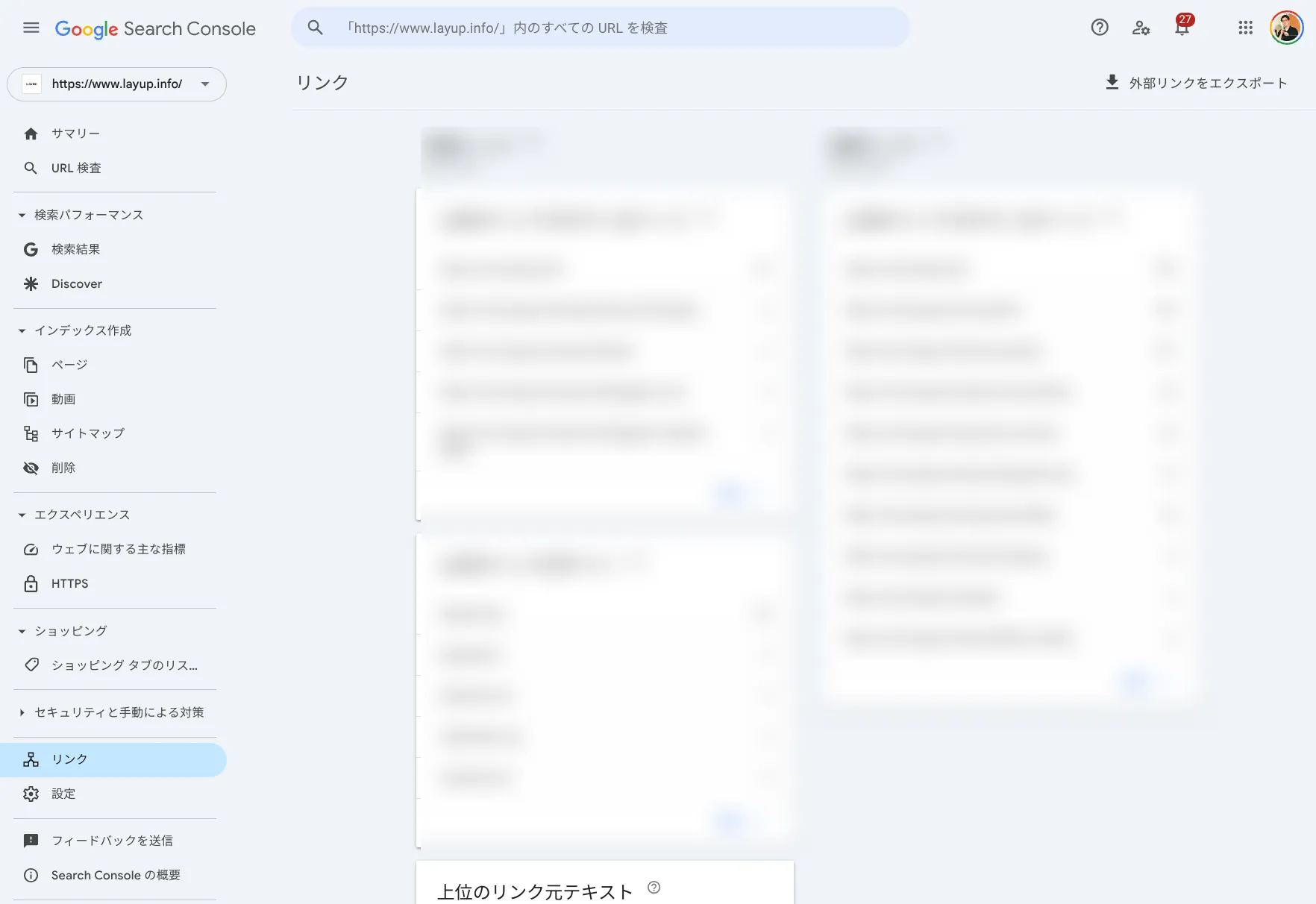Image resolution: width=1316 pixels, height=904 pixels.
Task: Open ショッピング タブのリス... item
Action: (x=125, y=665)
